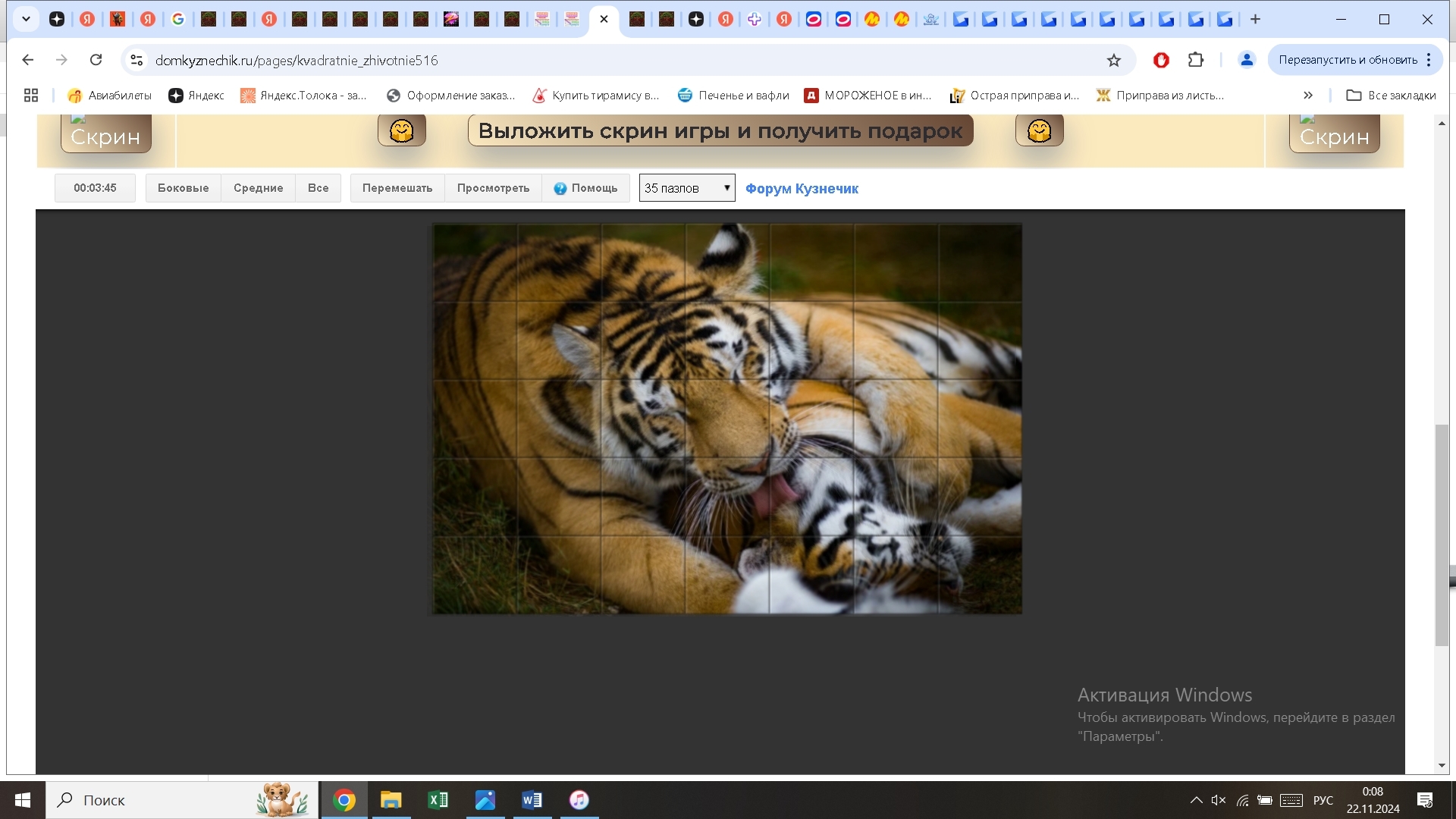Expand hidden bookmarks chevron
The image size is (1456, 819).
pos(1308,95)
